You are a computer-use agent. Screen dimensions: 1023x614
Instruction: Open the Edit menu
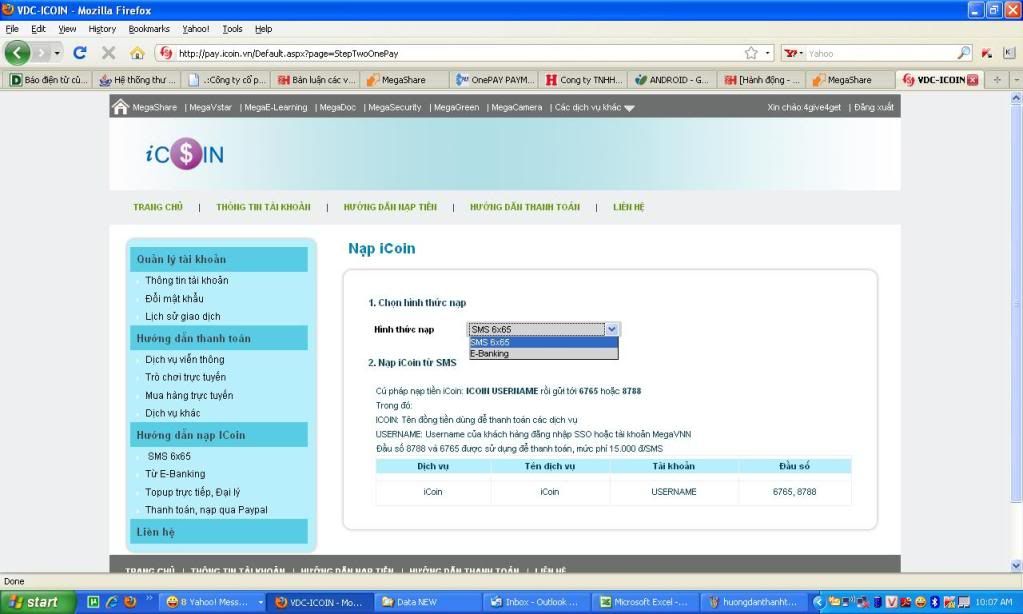(38, 29)
